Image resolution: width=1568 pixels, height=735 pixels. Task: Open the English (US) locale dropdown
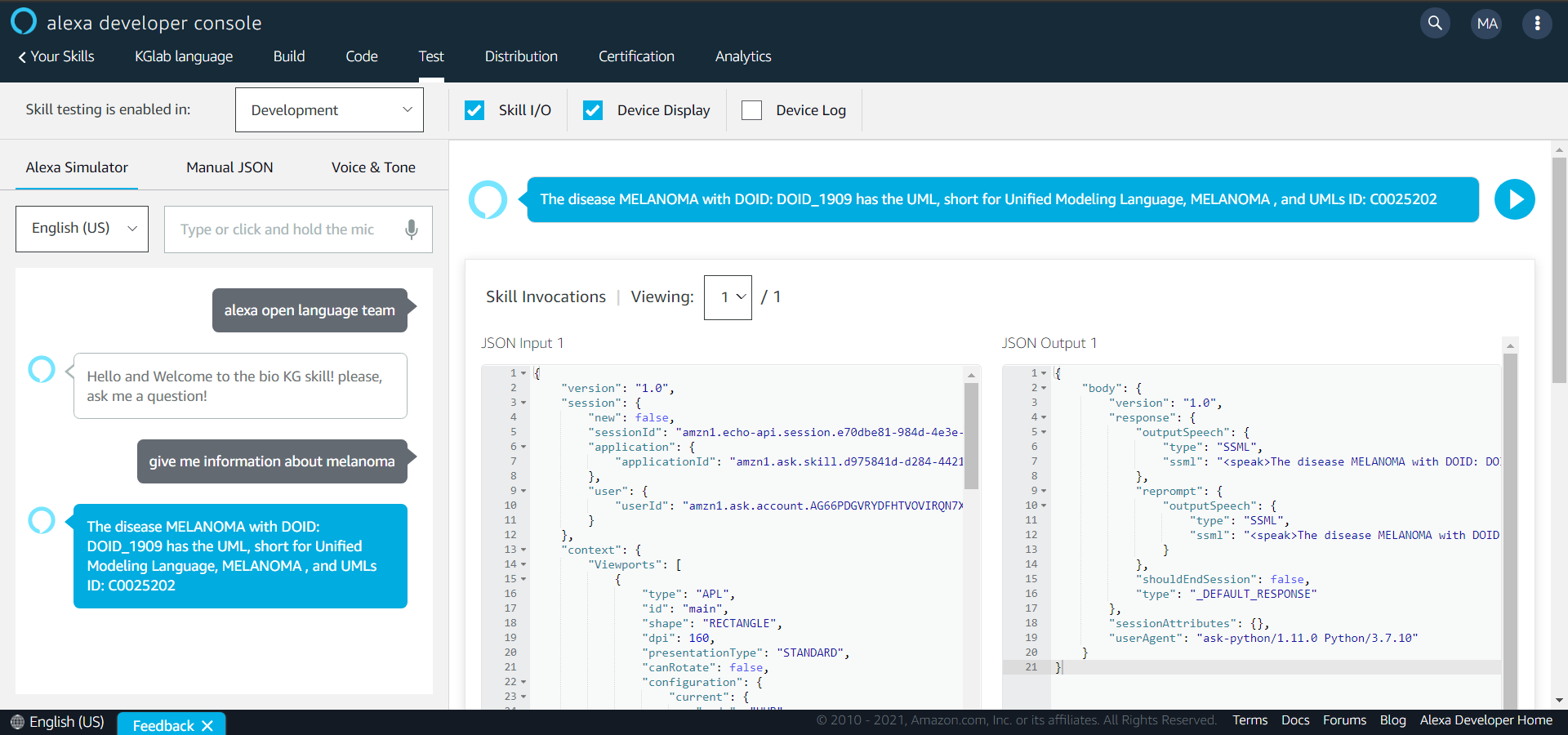coord(82,229)
